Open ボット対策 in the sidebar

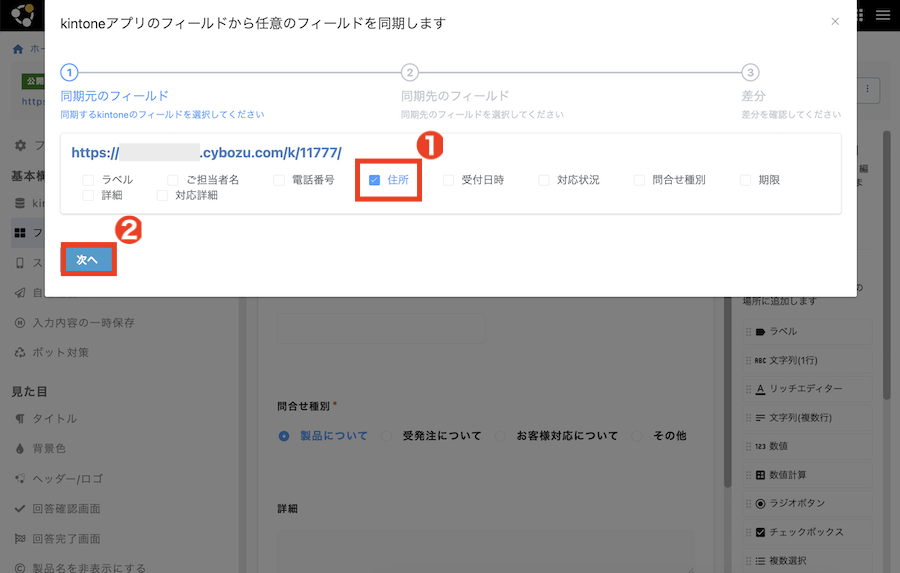(x=60, y=353)
